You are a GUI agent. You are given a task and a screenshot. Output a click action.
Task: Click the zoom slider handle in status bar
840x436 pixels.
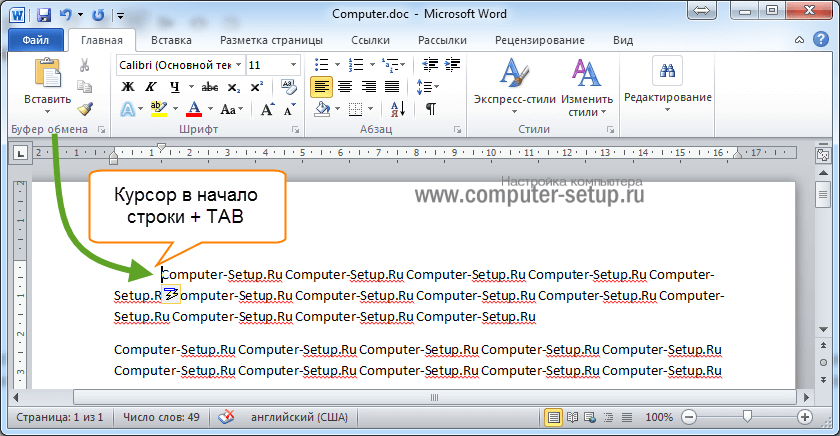pos(745,416)
